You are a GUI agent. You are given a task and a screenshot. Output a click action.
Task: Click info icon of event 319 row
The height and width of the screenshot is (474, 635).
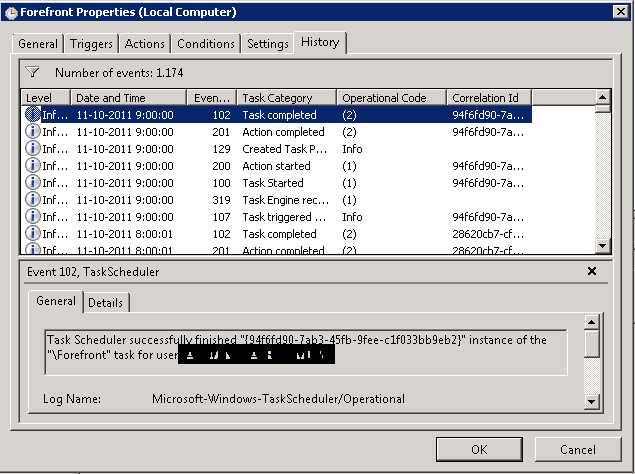pos(33,200)
